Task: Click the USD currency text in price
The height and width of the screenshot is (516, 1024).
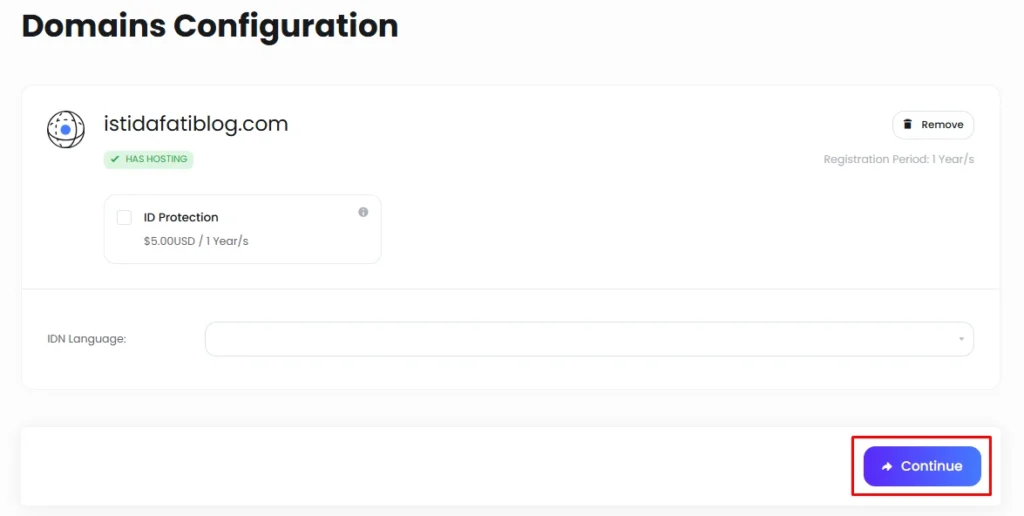Action: 182,241
